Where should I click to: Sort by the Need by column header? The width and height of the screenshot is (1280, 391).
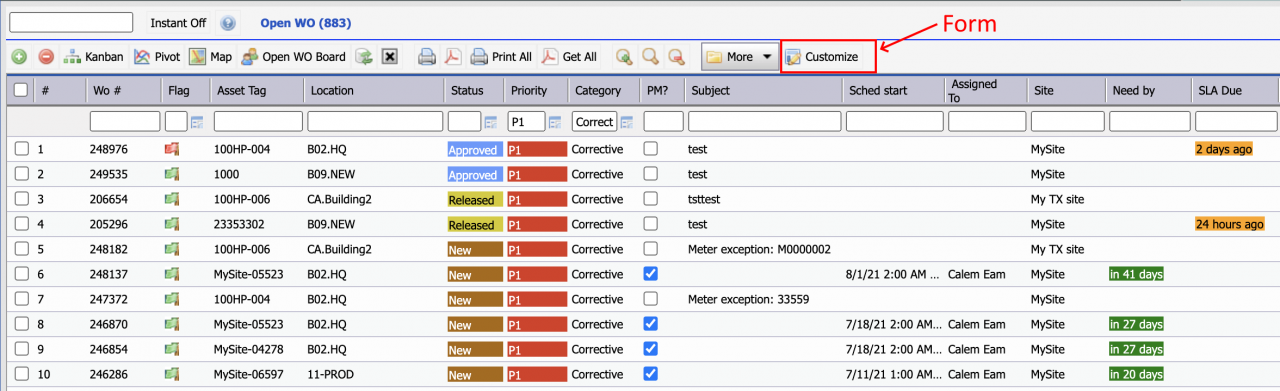[1134, 90]
